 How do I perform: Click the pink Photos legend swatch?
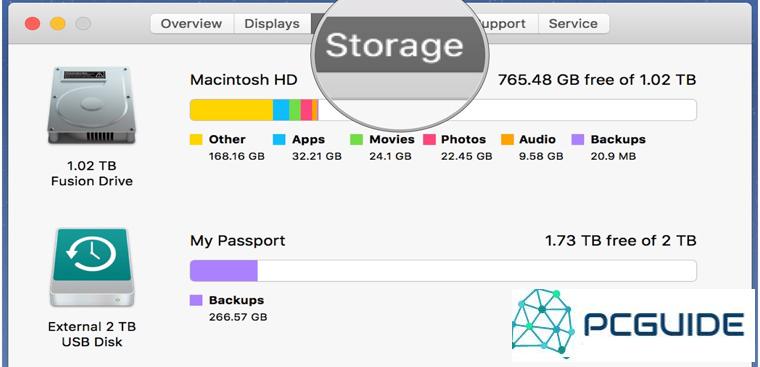pyautogui.click(x=429, y=140)
